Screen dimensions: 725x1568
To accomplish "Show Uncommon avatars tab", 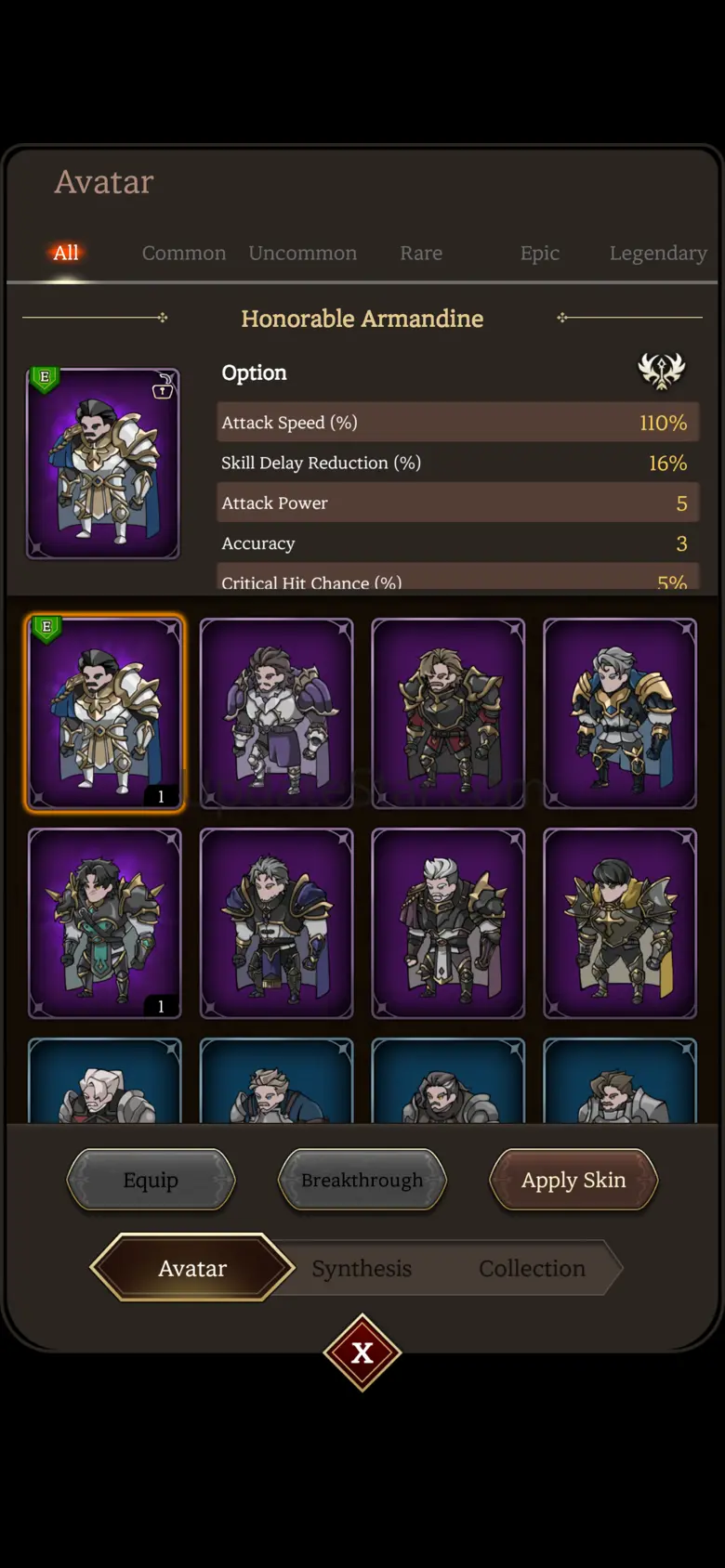I will (303, 253).
